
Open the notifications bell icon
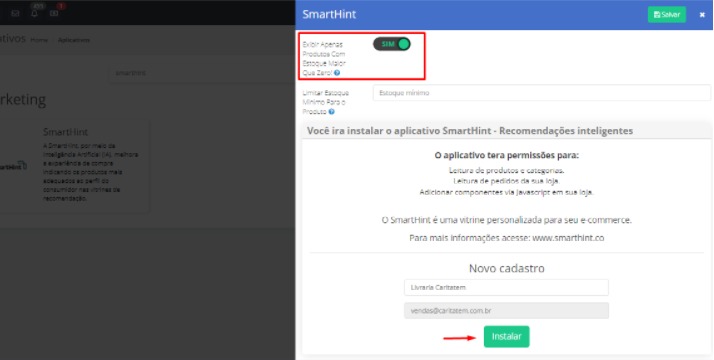tap(35, 14)
